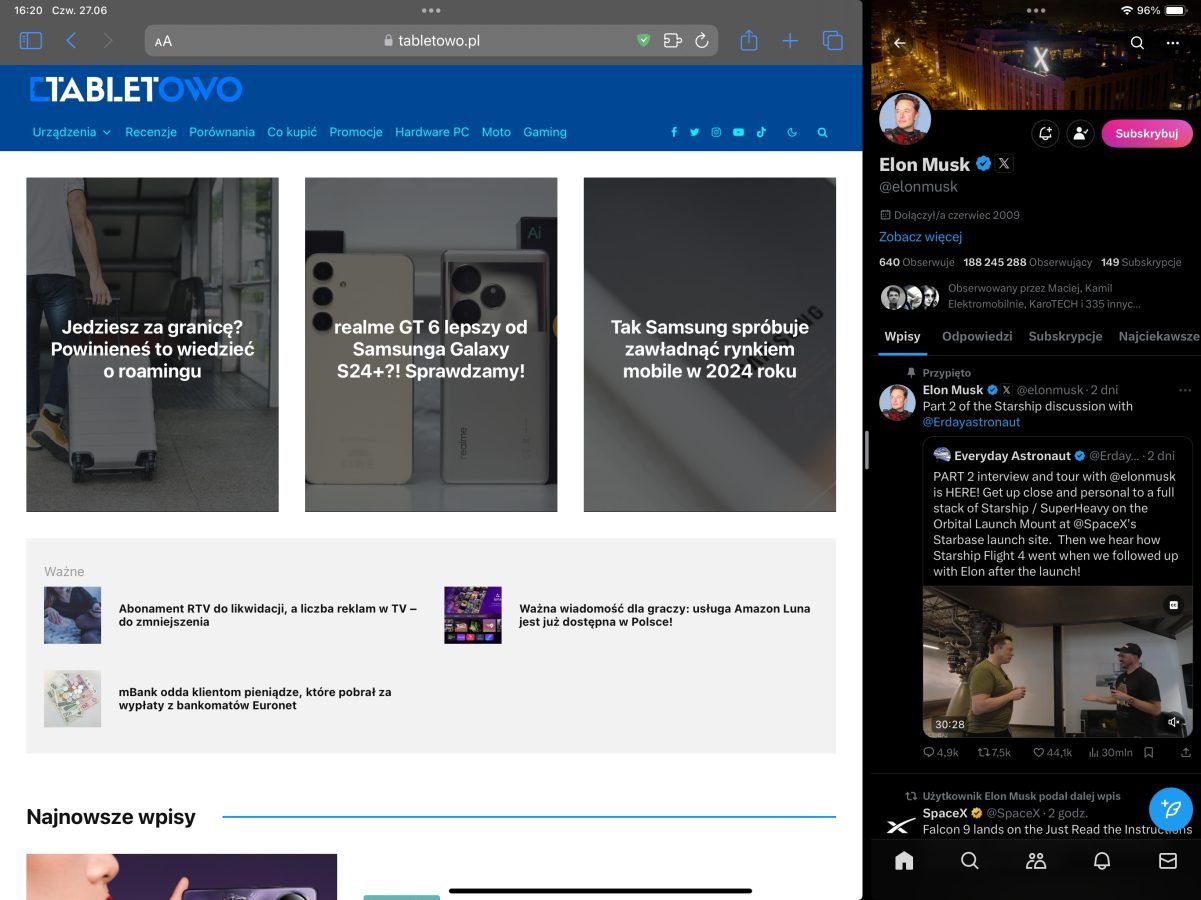The image size is (1201, 900).
Task: Open Tabletowo Twitter profile icon
Action: coord(694,132)
